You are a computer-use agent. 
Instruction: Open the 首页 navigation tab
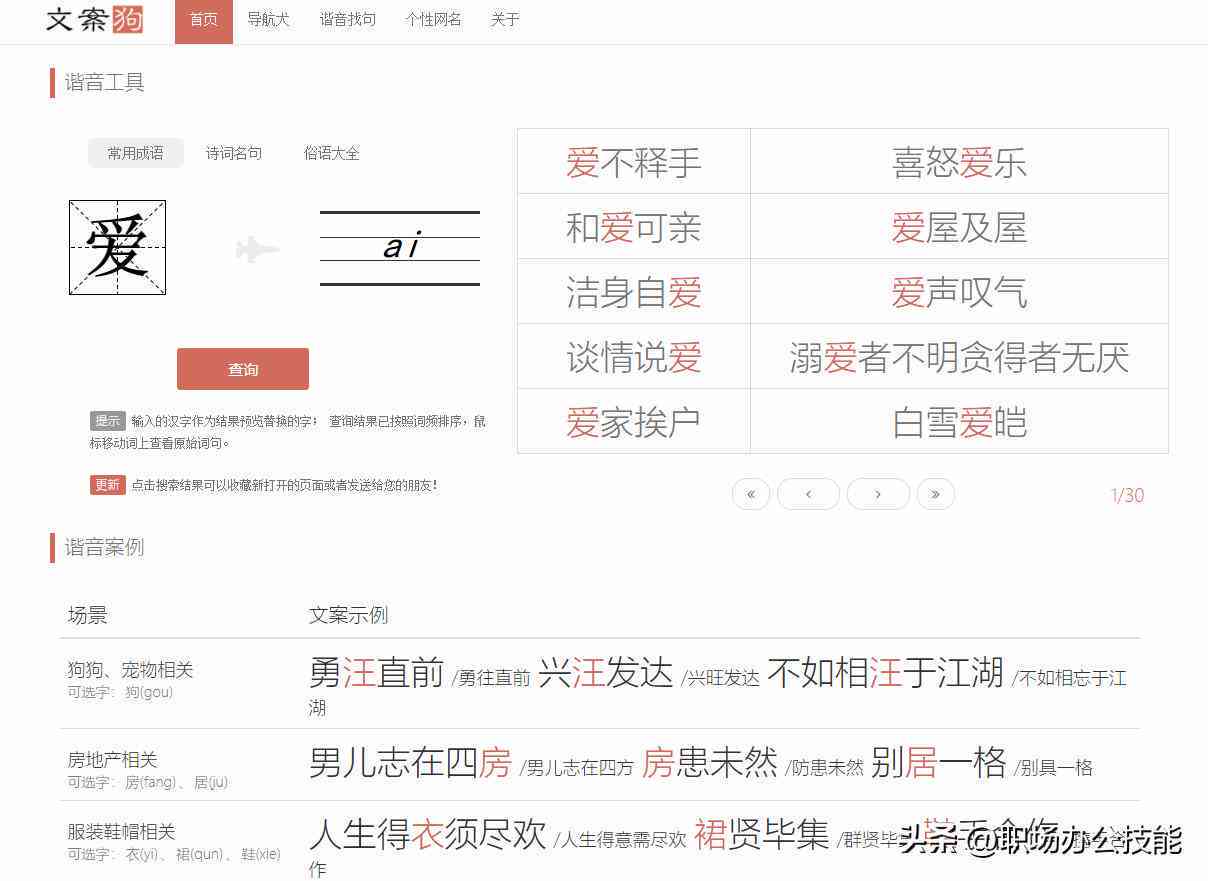pyautogui.click(x=204, y=21)
